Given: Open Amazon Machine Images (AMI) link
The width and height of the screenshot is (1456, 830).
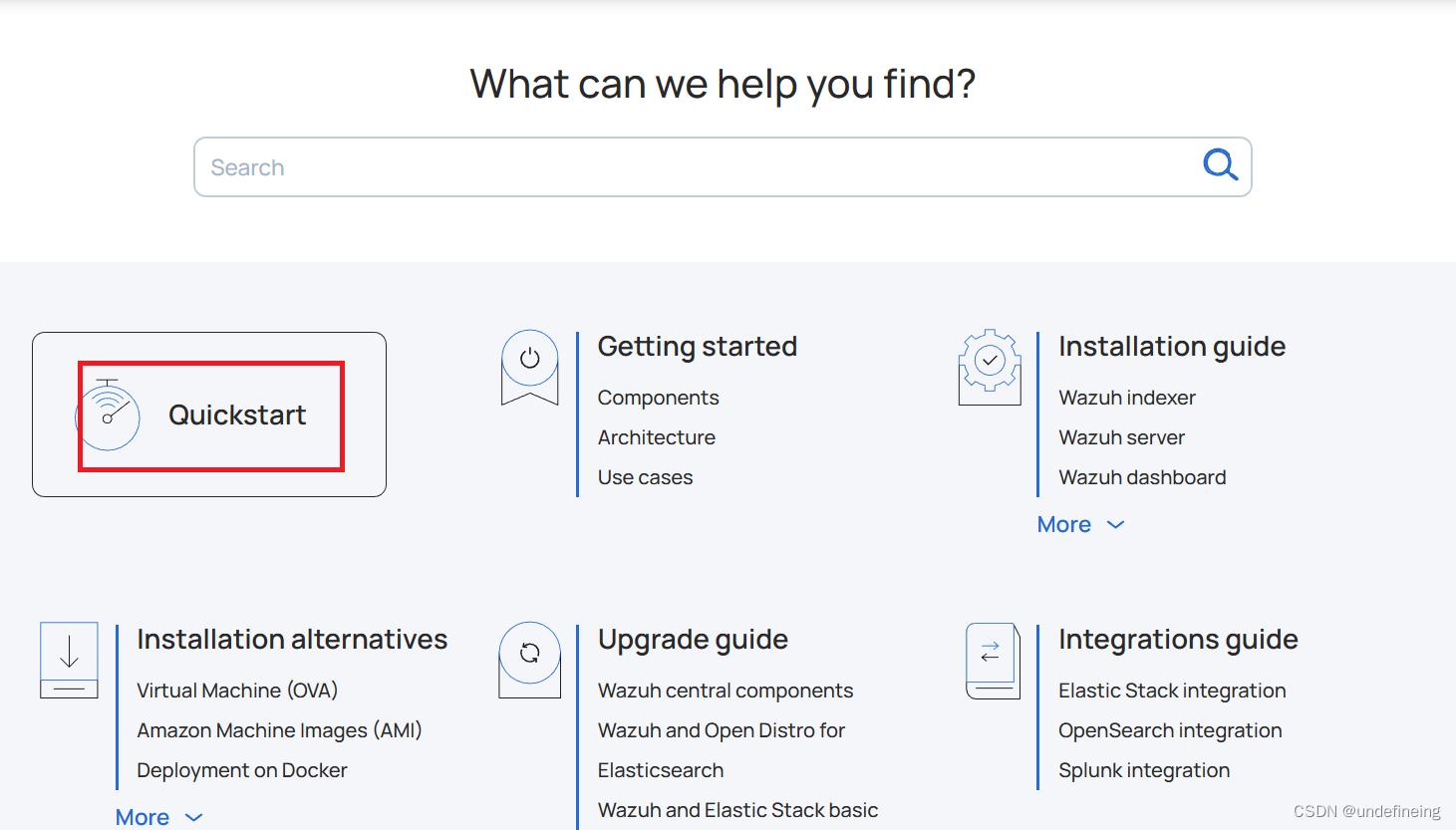Looking at the screenshot, I should tap(279, 730).
